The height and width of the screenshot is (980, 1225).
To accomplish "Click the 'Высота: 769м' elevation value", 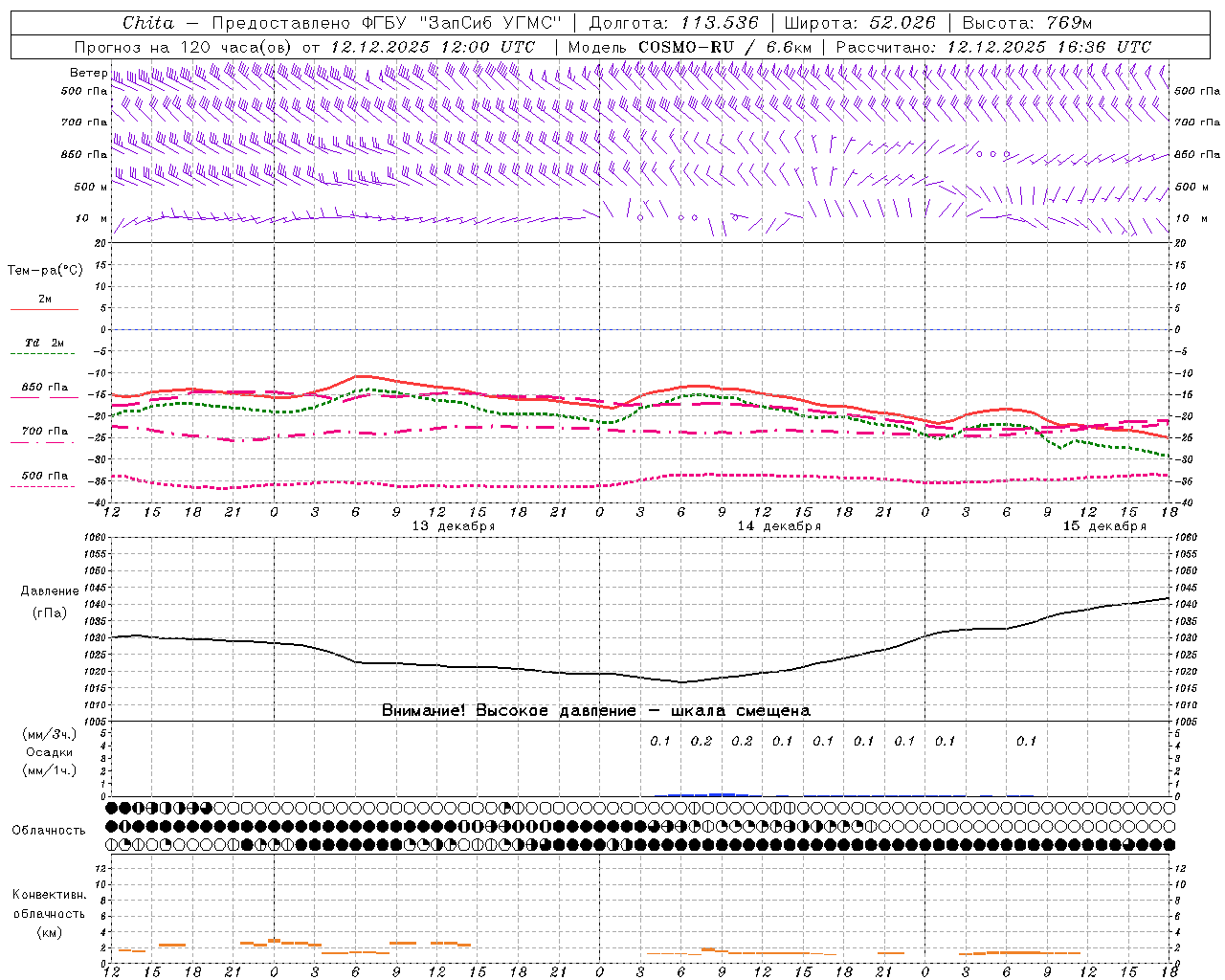I will (1027, 23).
